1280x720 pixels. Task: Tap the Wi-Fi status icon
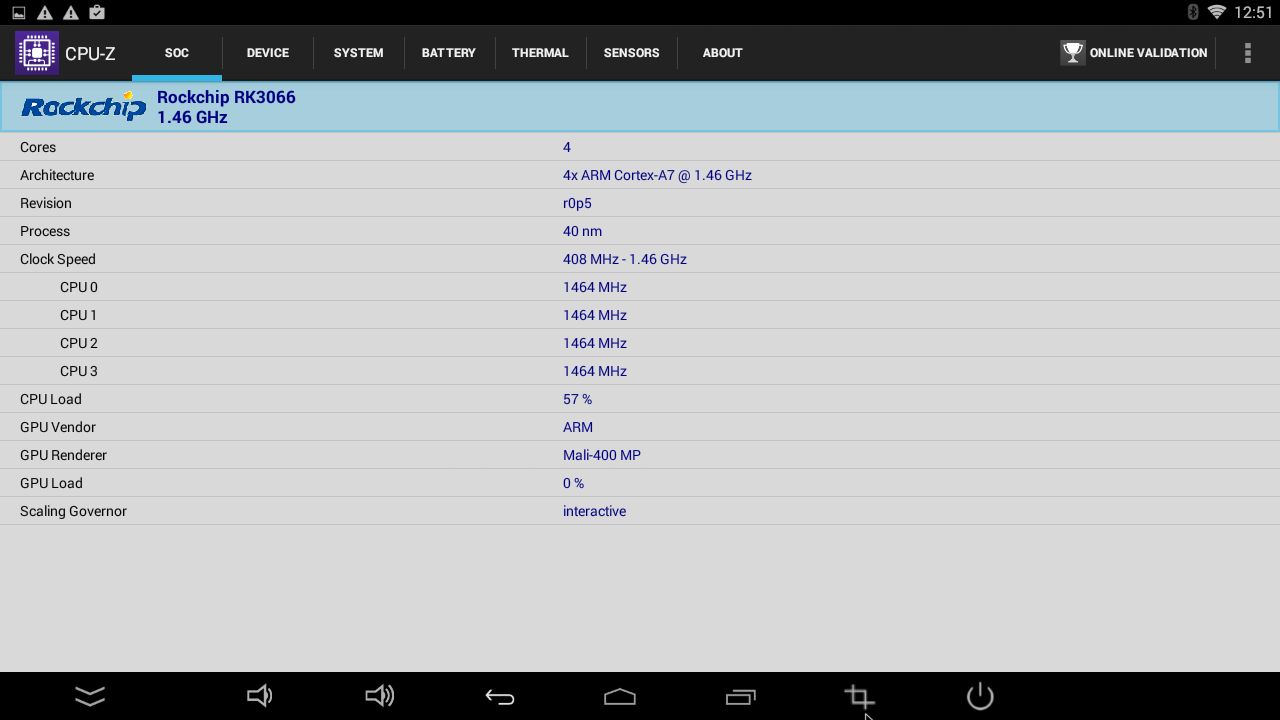pos(1217,12)
